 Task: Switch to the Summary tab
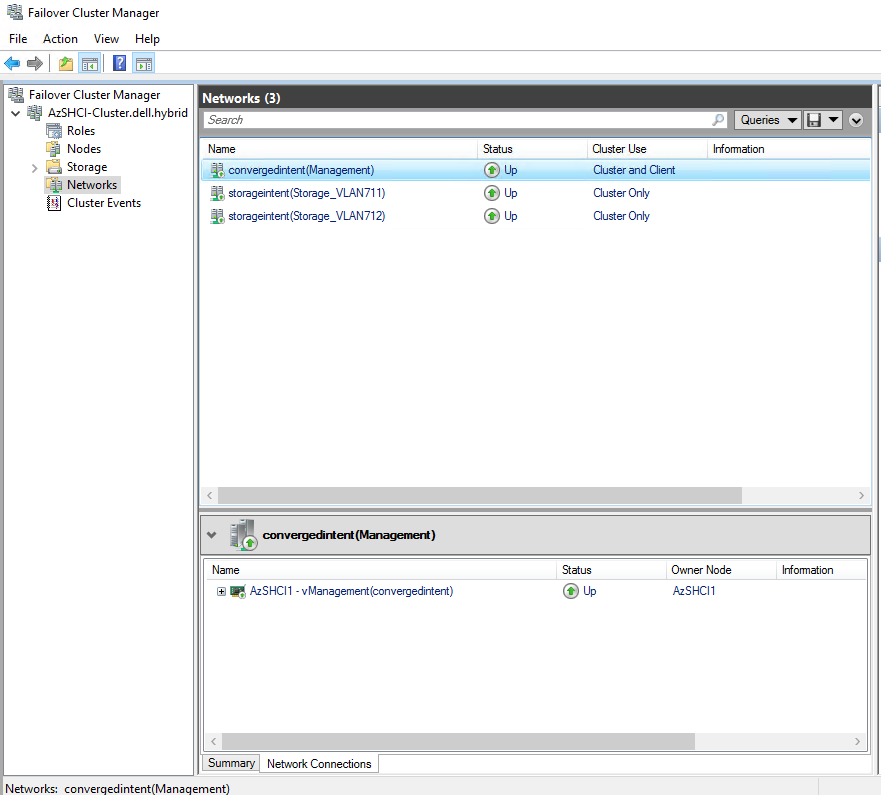coord(231,763)
